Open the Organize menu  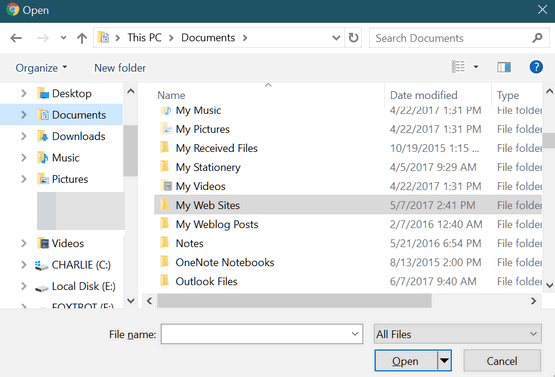(41, 68)
